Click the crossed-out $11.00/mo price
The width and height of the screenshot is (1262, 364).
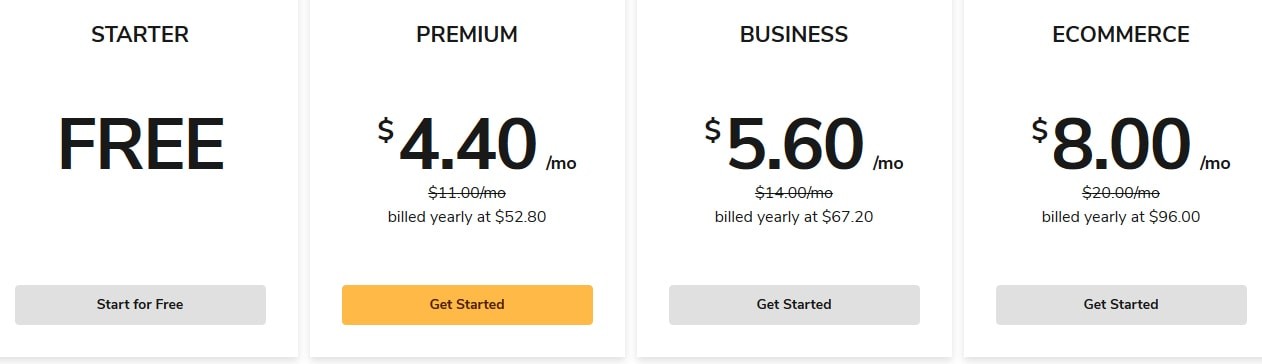click(x=467, y=193)
